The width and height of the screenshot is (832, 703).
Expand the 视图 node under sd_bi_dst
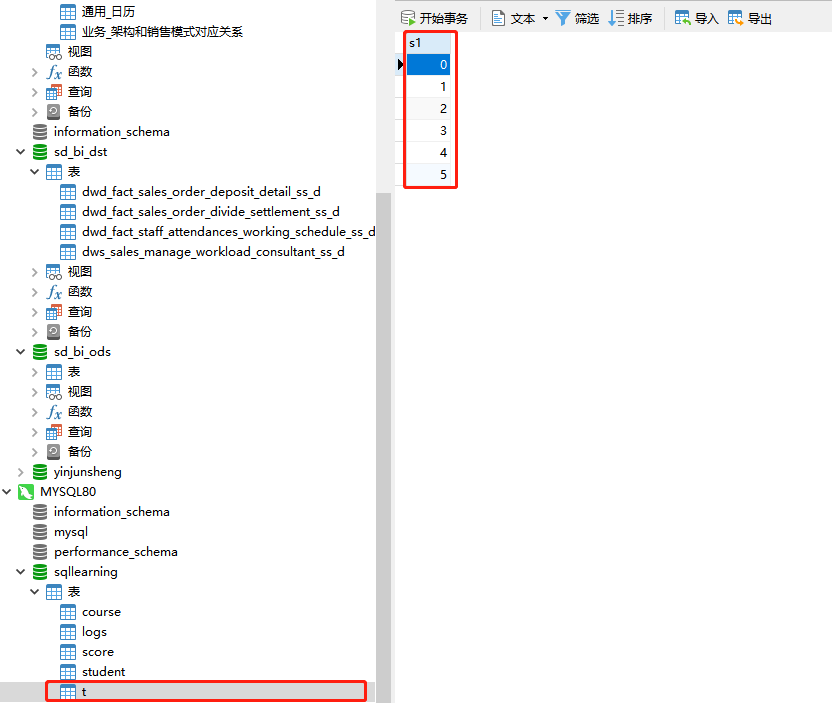[34, 272]
